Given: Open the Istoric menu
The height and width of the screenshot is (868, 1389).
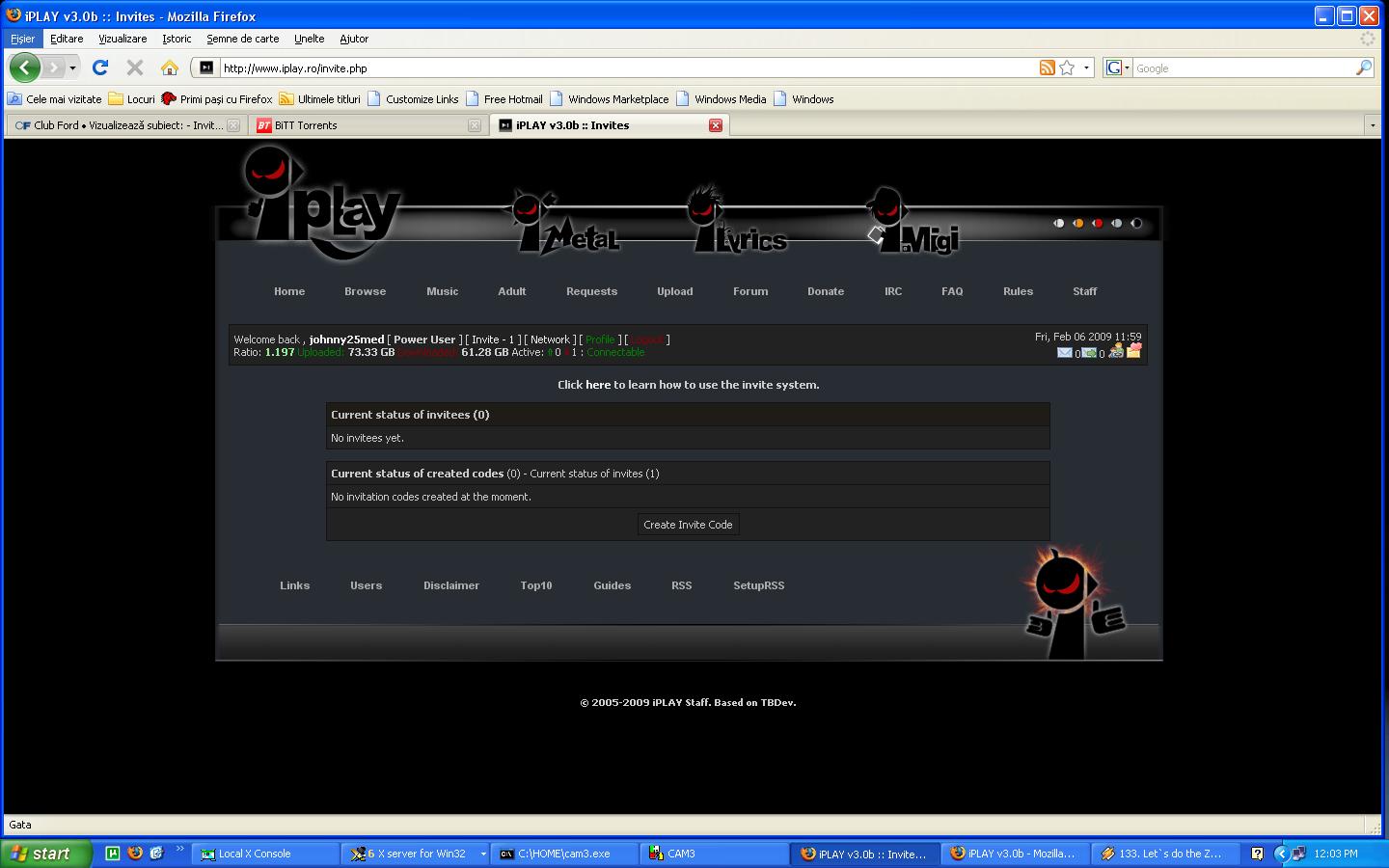Looking at the screenshot, I should pyautogui.click(x=177, y=39).
